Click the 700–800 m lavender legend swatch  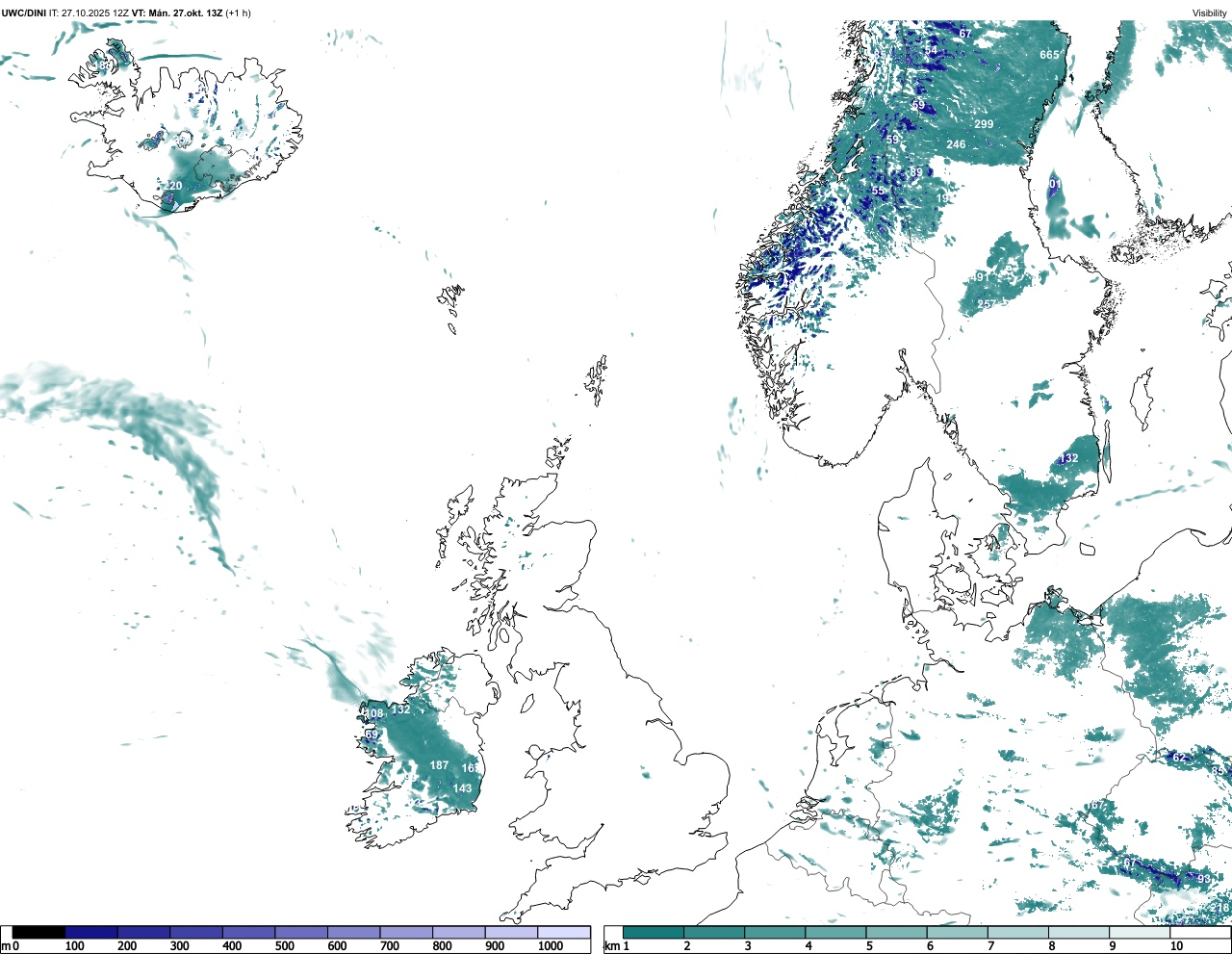coord(406,932)
